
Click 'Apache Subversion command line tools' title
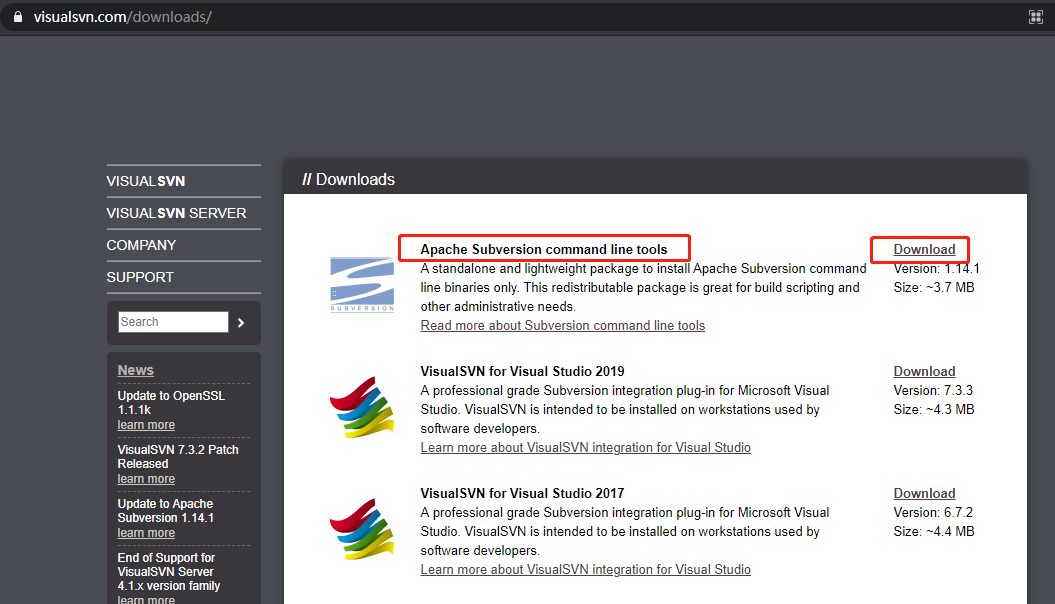[544, 250]
